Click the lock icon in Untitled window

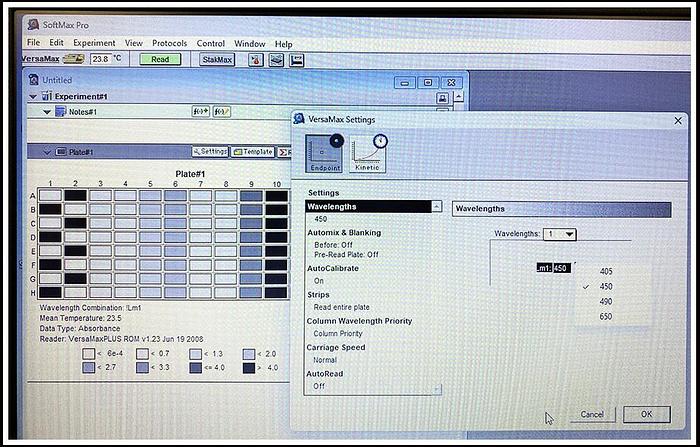point(442,98)
